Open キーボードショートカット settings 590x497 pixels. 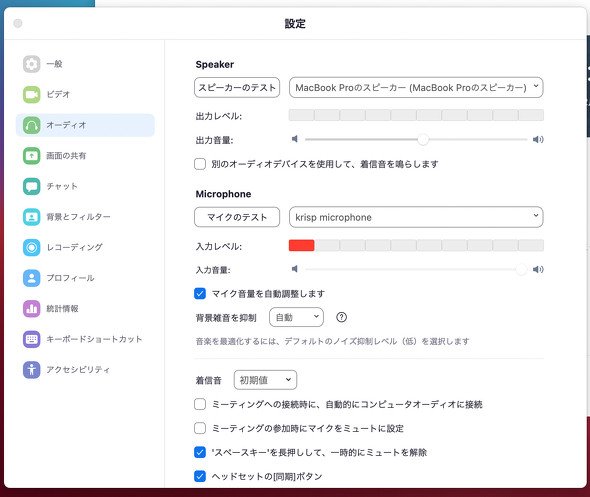click(85, 339)
